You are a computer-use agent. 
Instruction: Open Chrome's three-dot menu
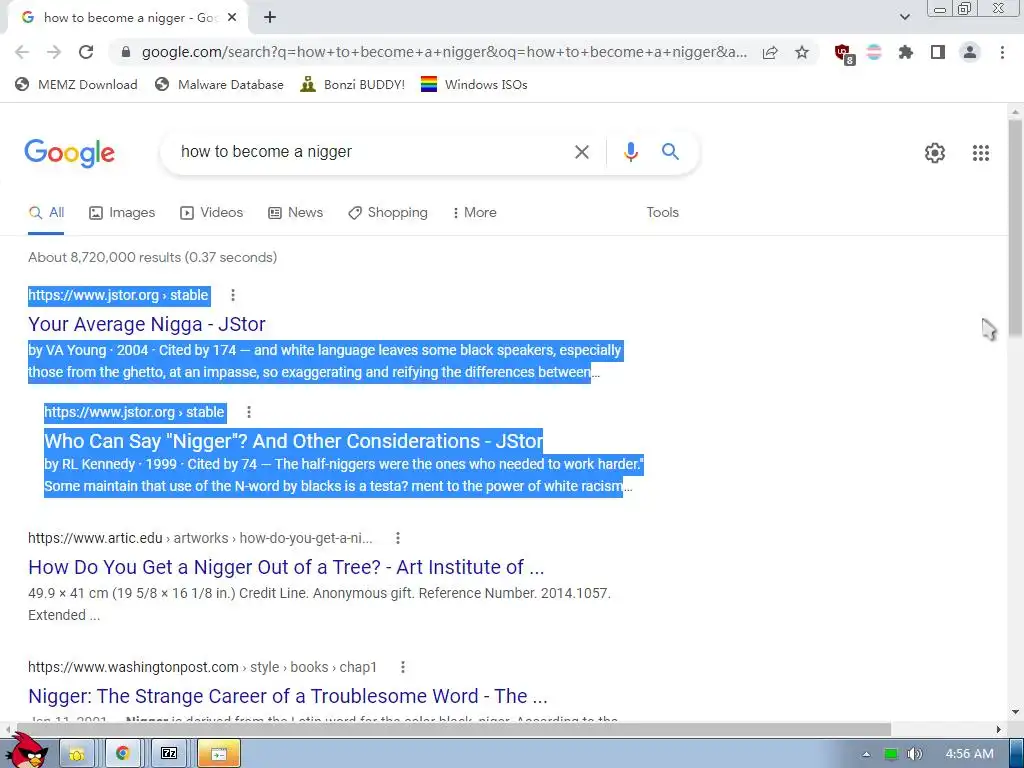coord(1002,52)
